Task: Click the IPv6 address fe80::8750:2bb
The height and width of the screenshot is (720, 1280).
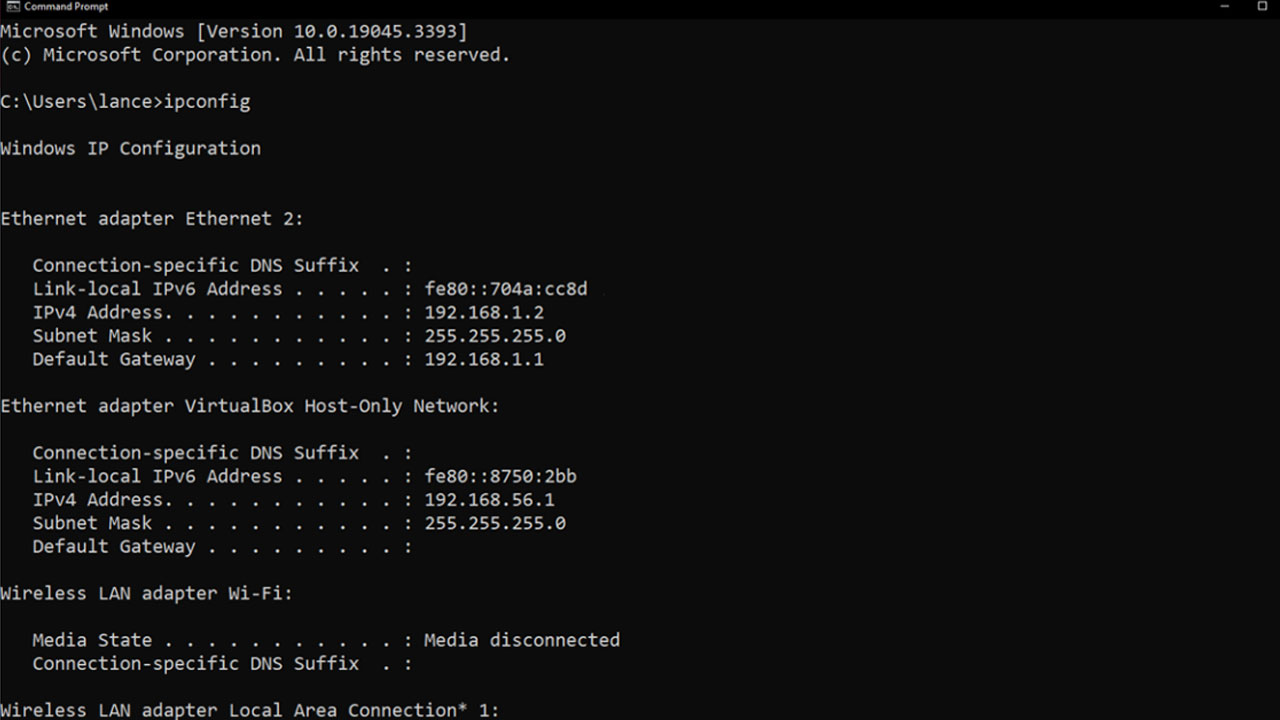Action: point(500,476)
